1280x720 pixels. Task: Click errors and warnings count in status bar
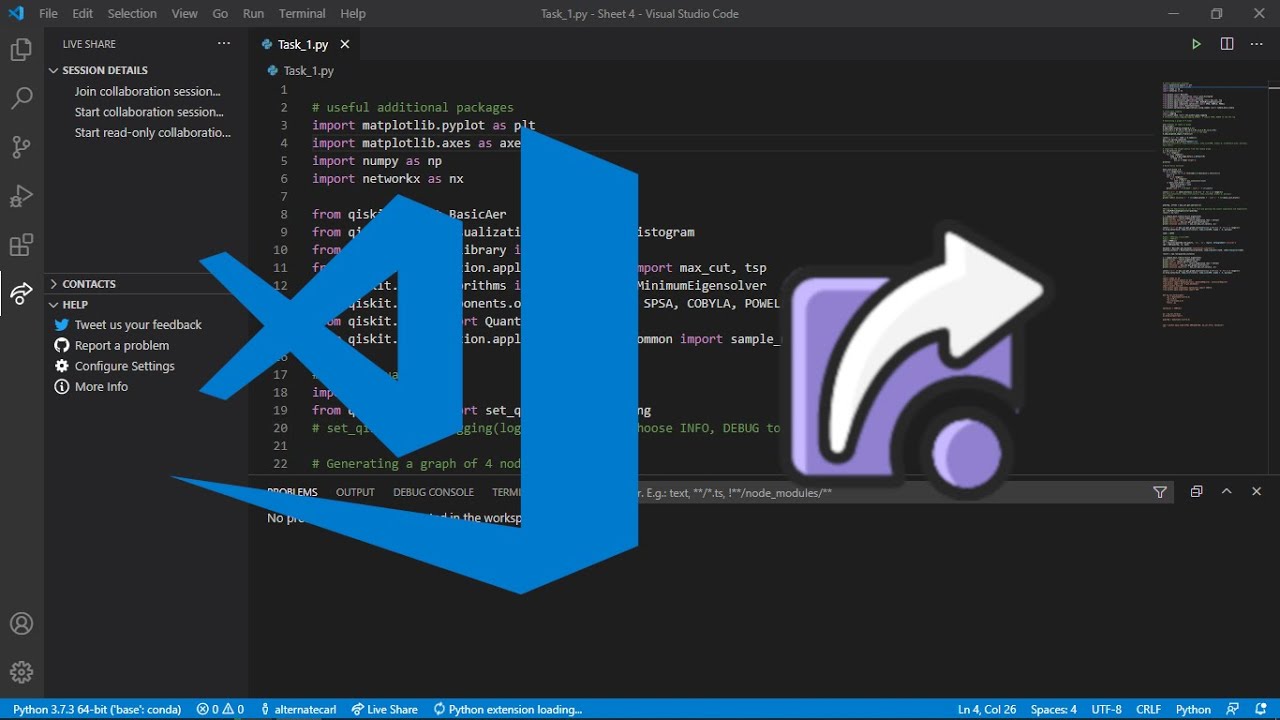[220, 709]
